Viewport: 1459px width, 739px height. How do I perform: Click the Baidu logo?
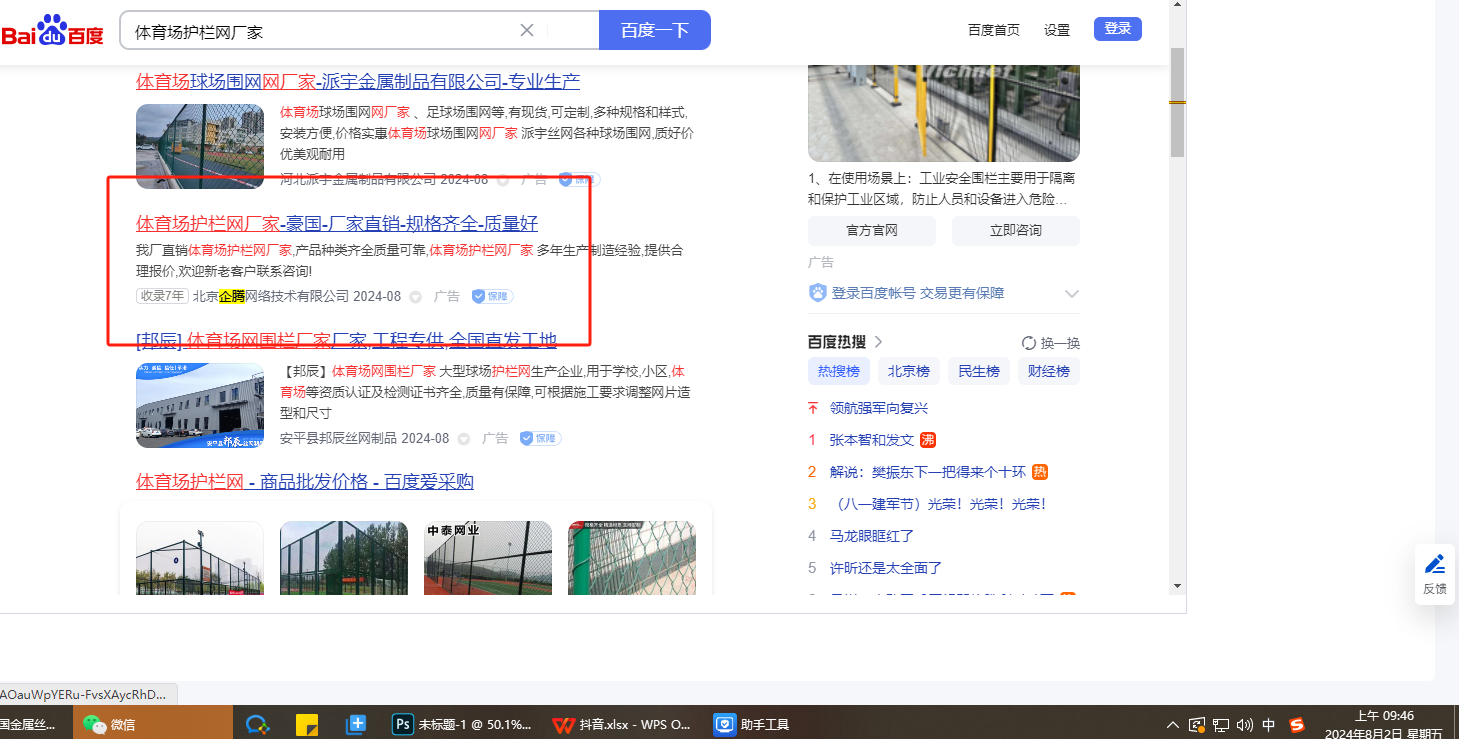click(52, 31)
